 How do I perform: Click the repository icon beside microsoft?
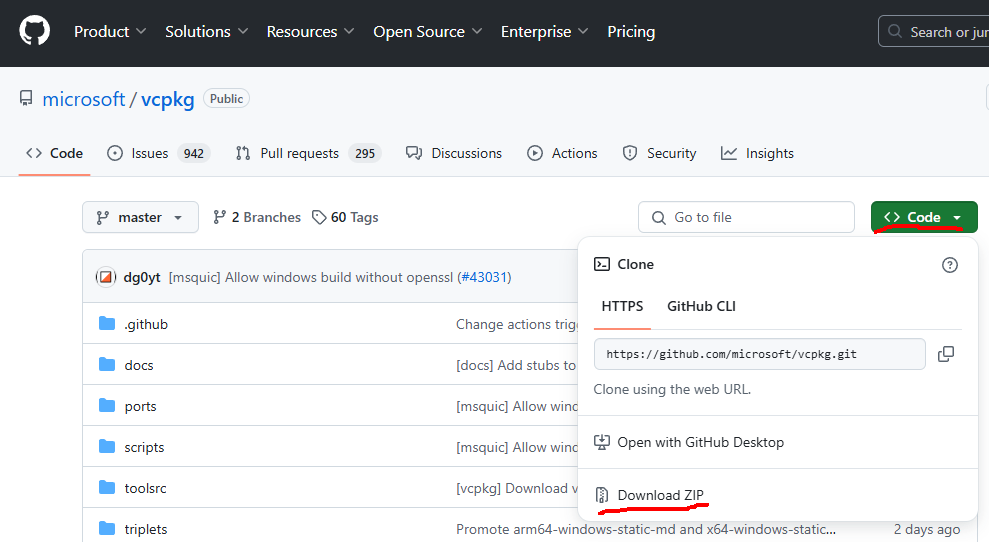point(26,98)
